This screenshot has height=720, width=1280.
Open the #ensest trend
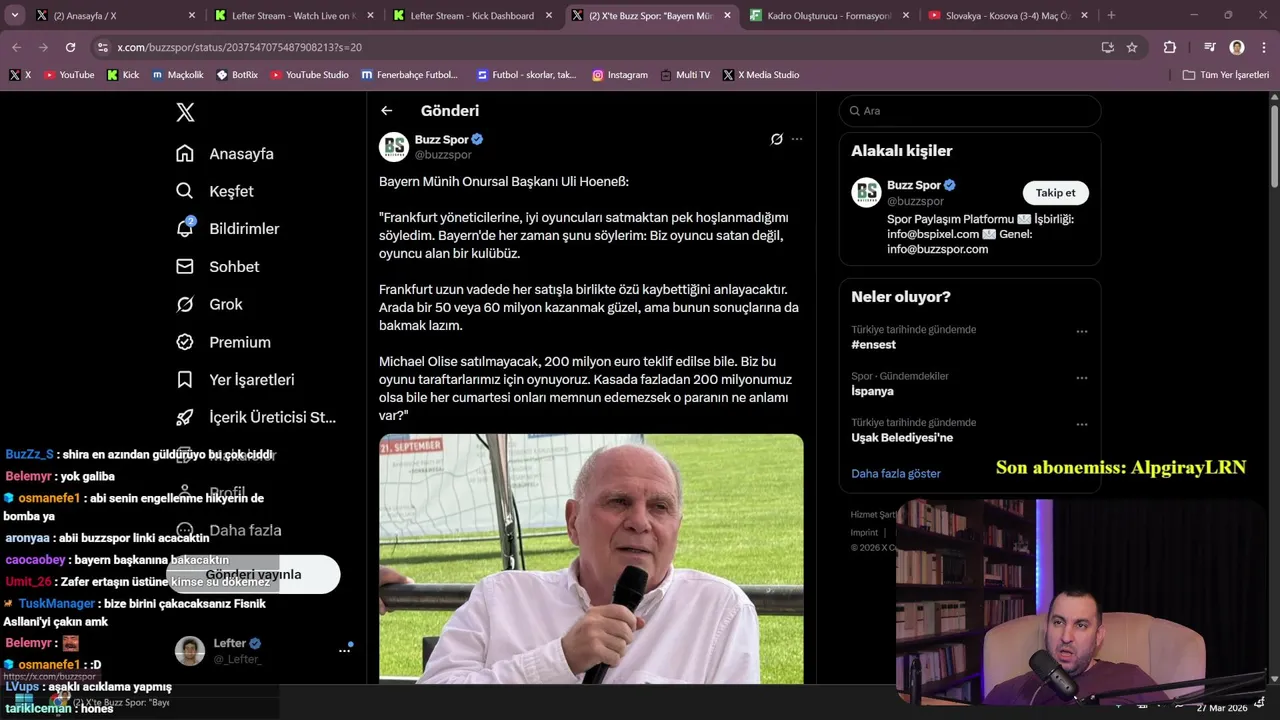[x=873, y=345]
